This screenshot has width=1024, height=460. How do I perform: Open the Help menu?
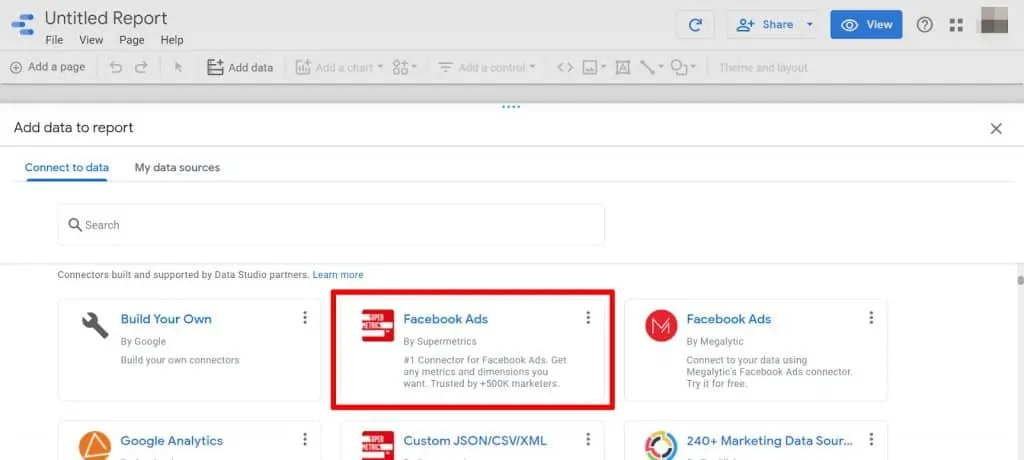172,40
